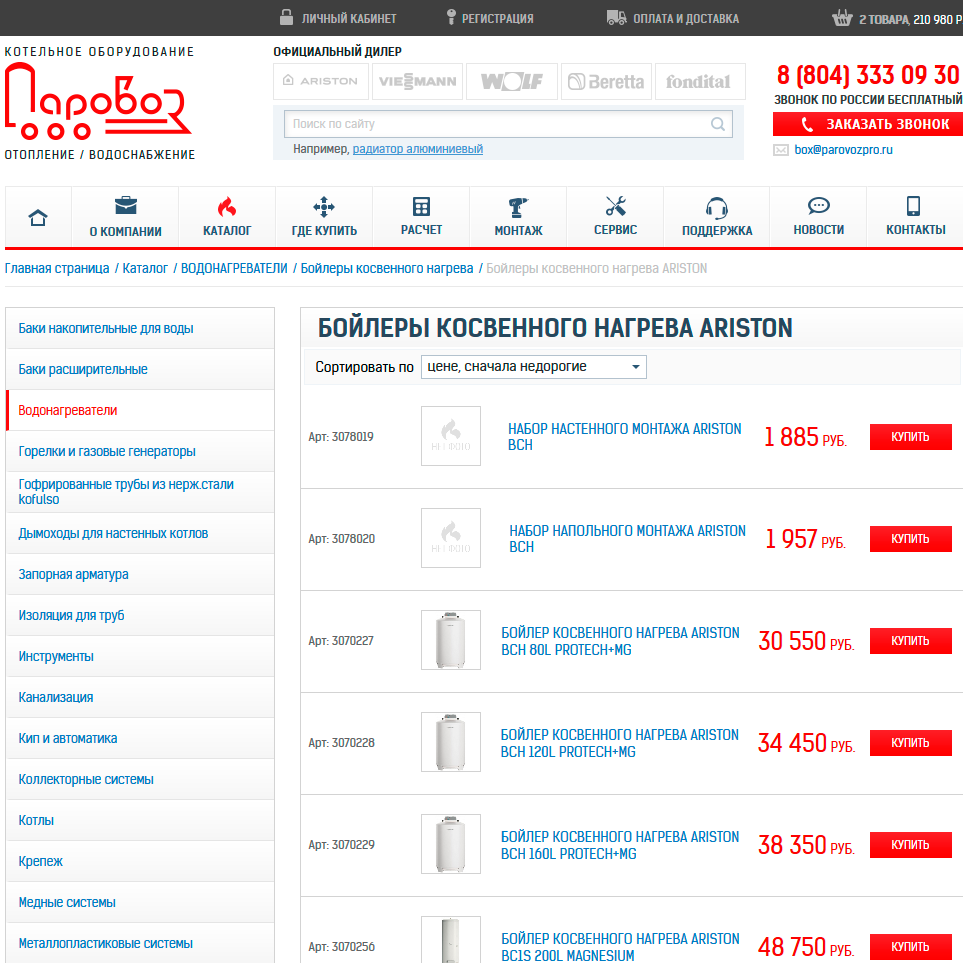Open the Личный кабинет link
963x963 pixels.
pos(349,18)
